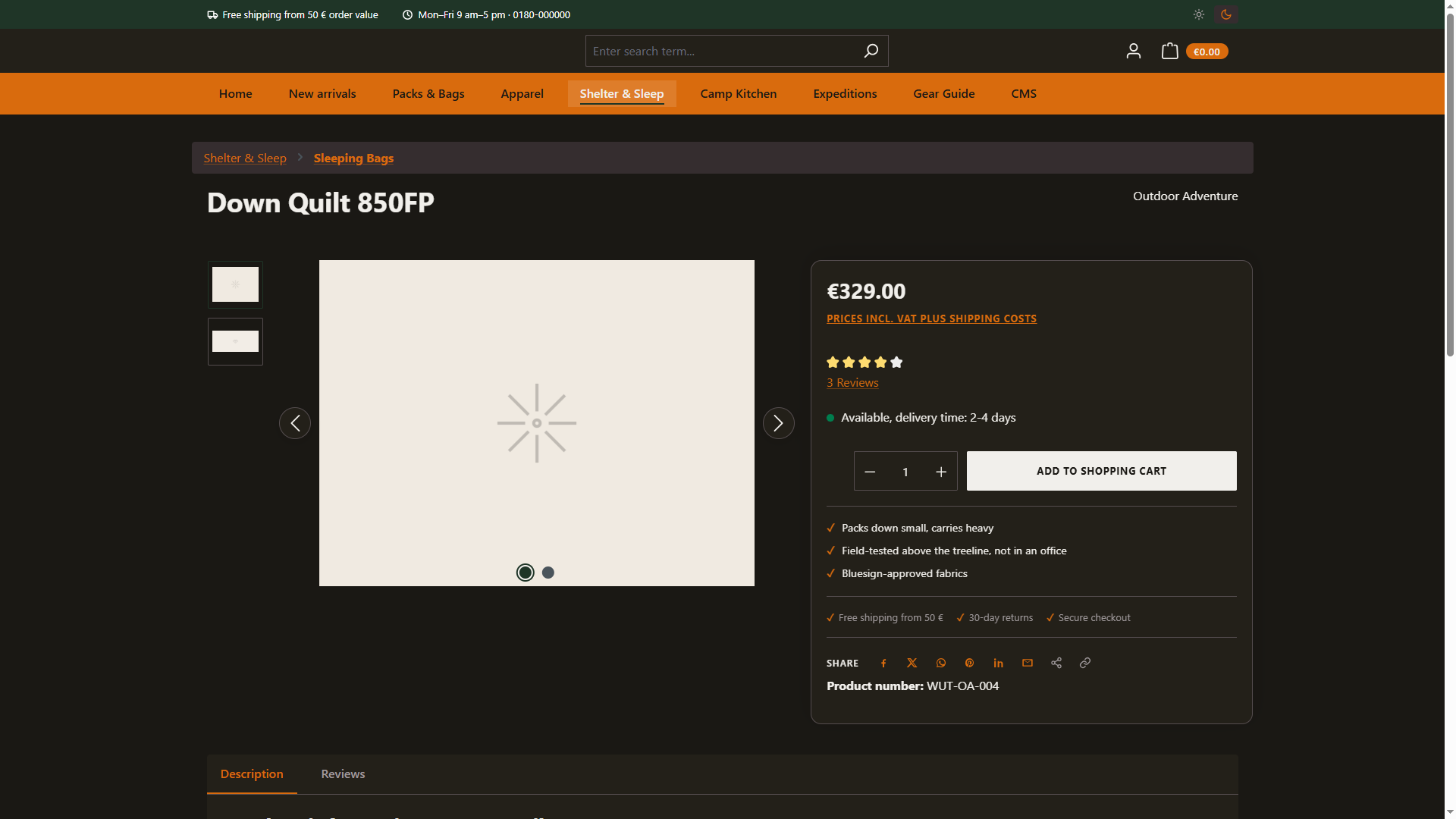Open Gear Guide menu item
1456x819 pixels.
tap(944, 93)
